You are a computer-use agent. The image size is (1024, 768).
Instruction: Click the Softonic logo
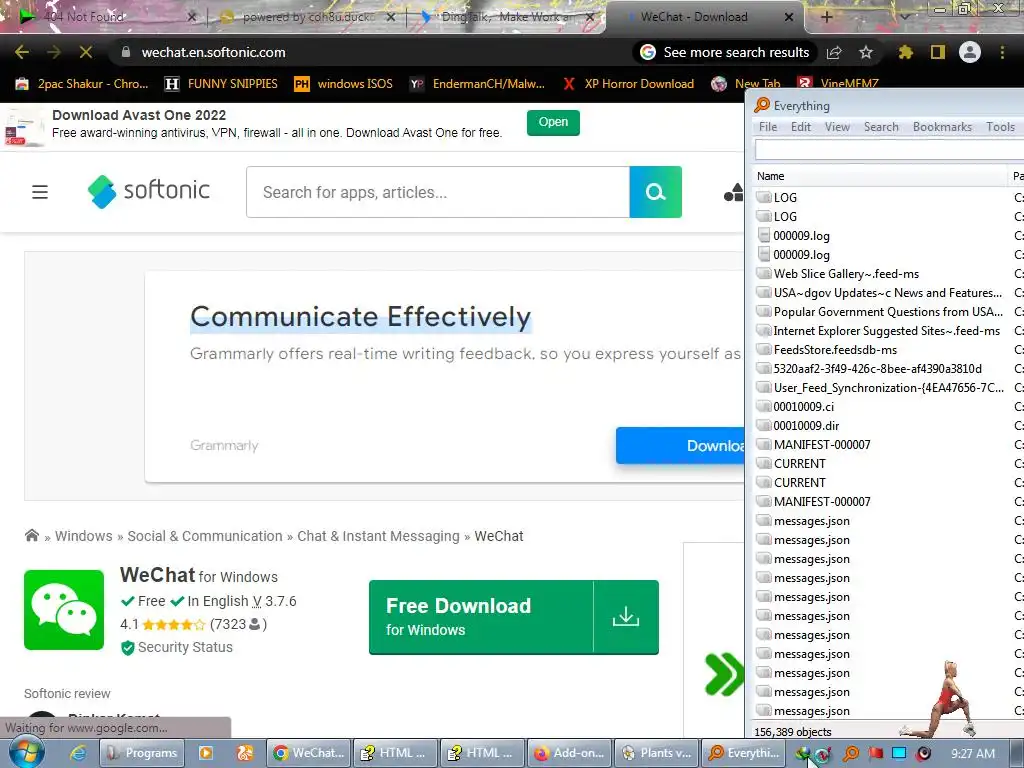149,191
